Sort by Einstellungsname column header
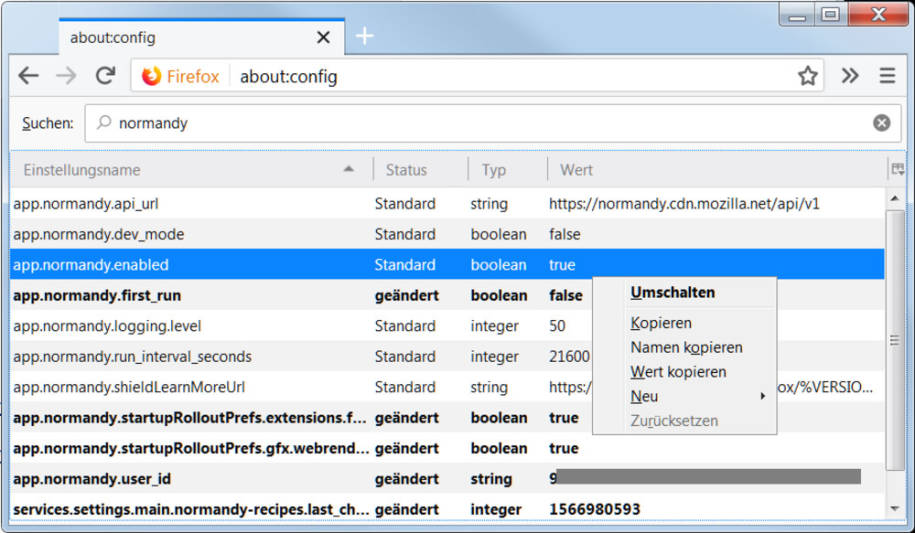Image resolution: width=915 pixels, height=533 pixels. (x=191, y=170)
